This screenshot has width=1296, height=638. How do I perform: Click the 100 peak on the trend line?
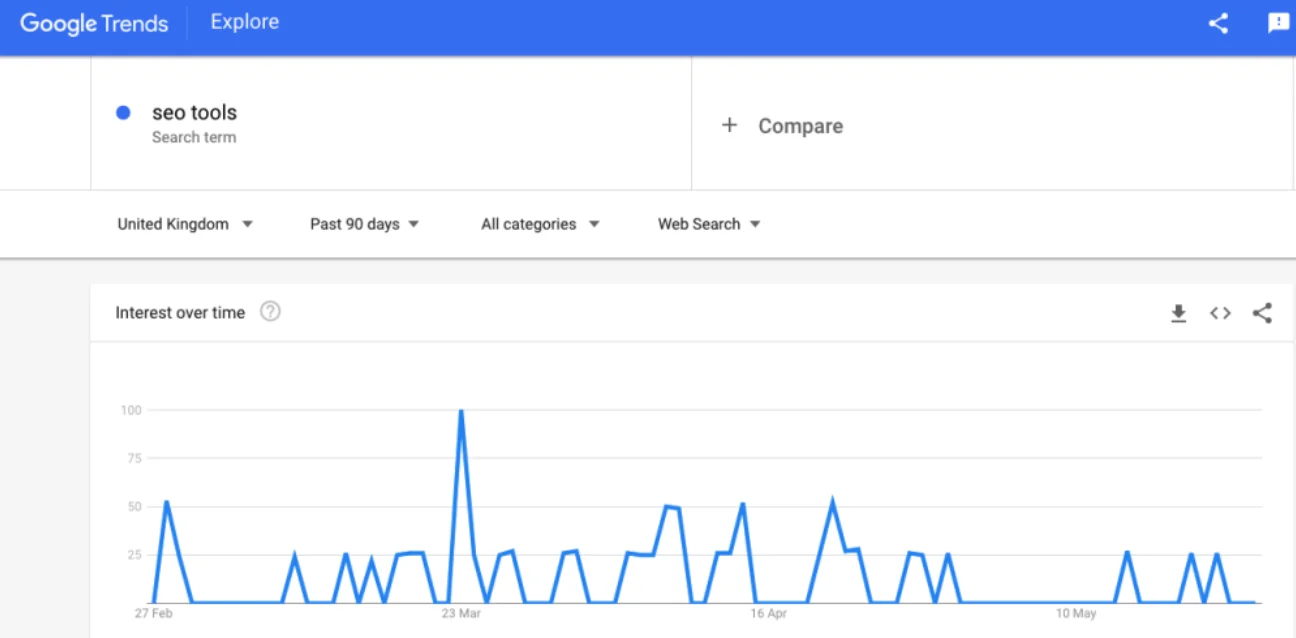coord(461,410)
